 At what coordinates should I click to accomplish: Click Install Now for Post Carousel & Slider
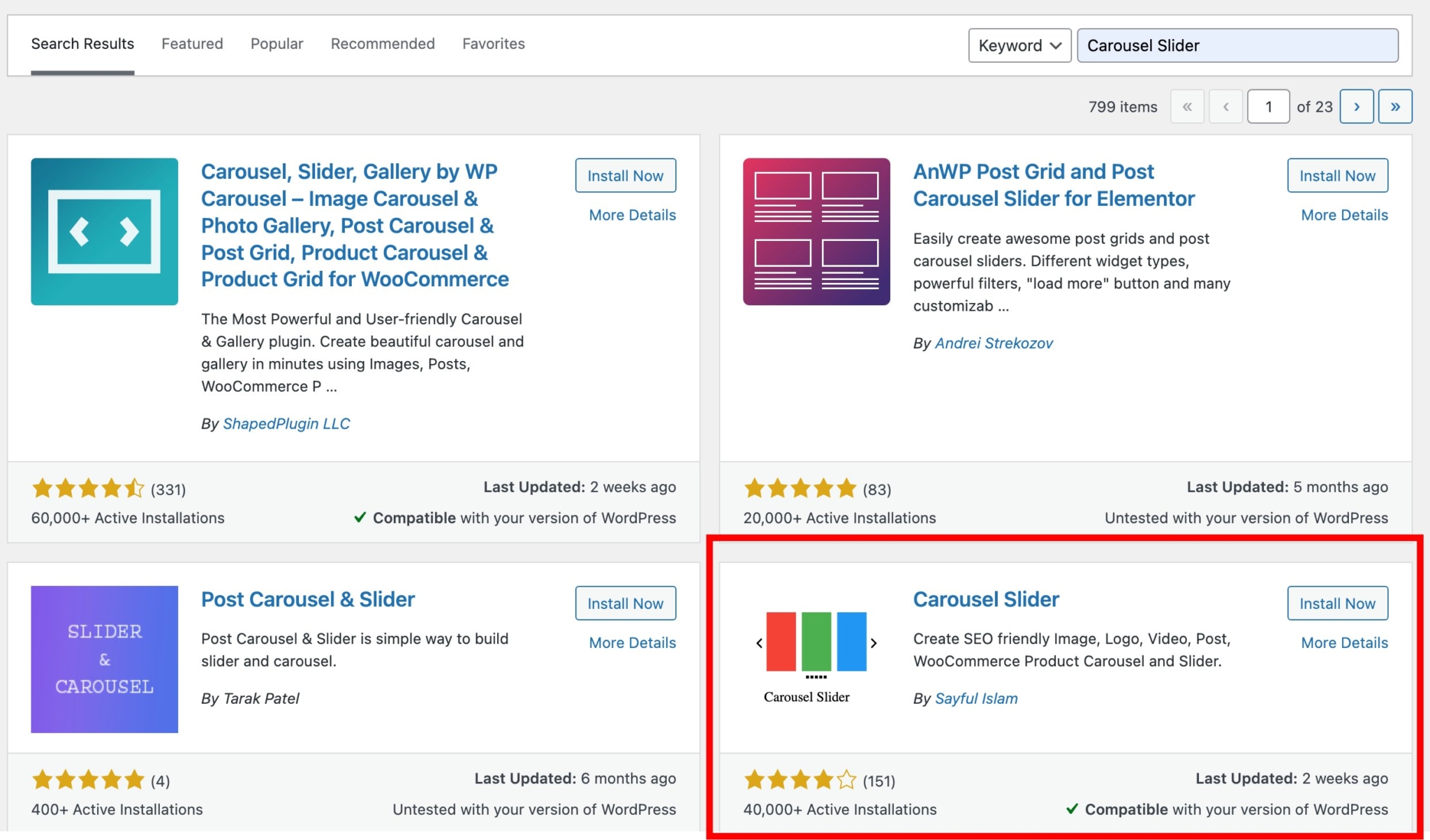(626, 603)
